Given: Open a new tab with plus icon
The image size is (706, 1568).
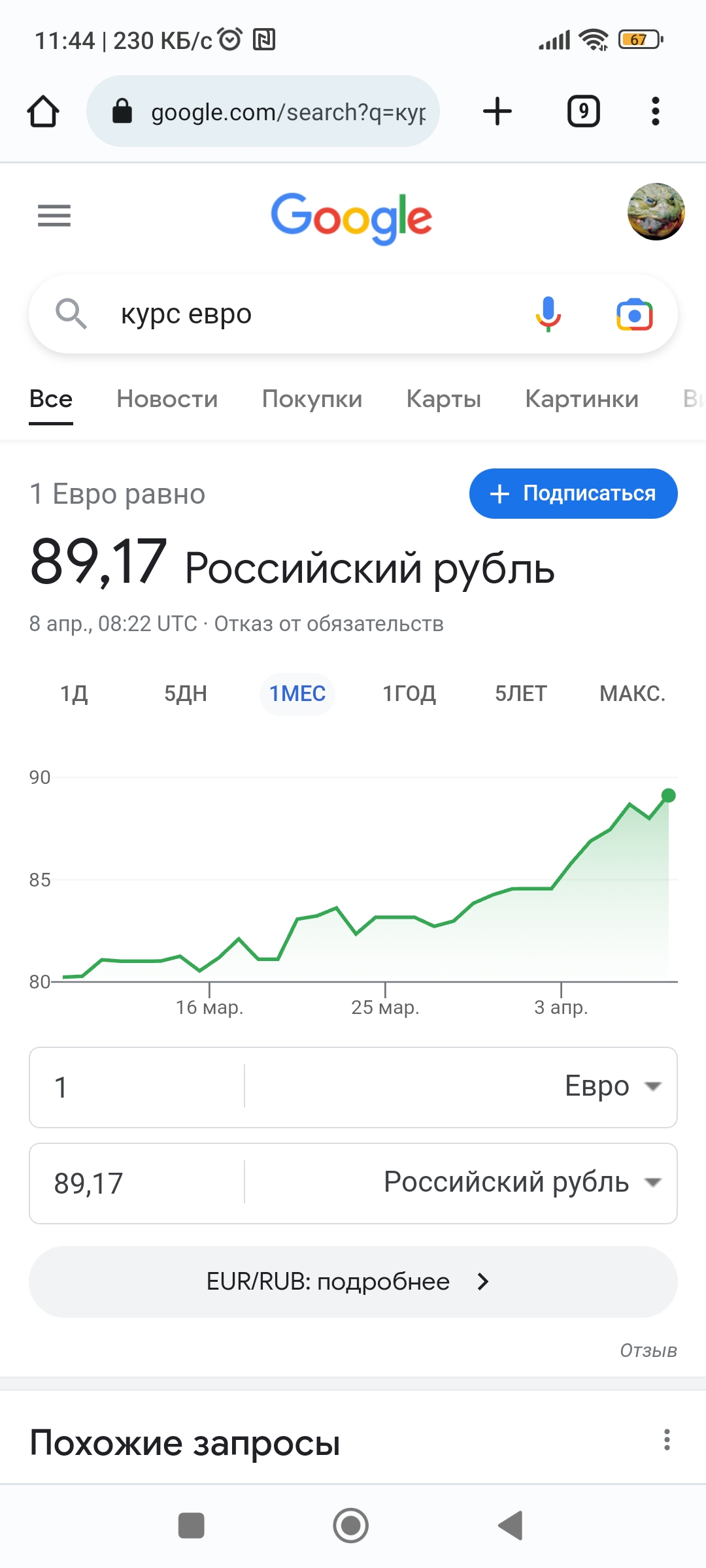Looking at the screenshot, I should [x=497, y=111].
